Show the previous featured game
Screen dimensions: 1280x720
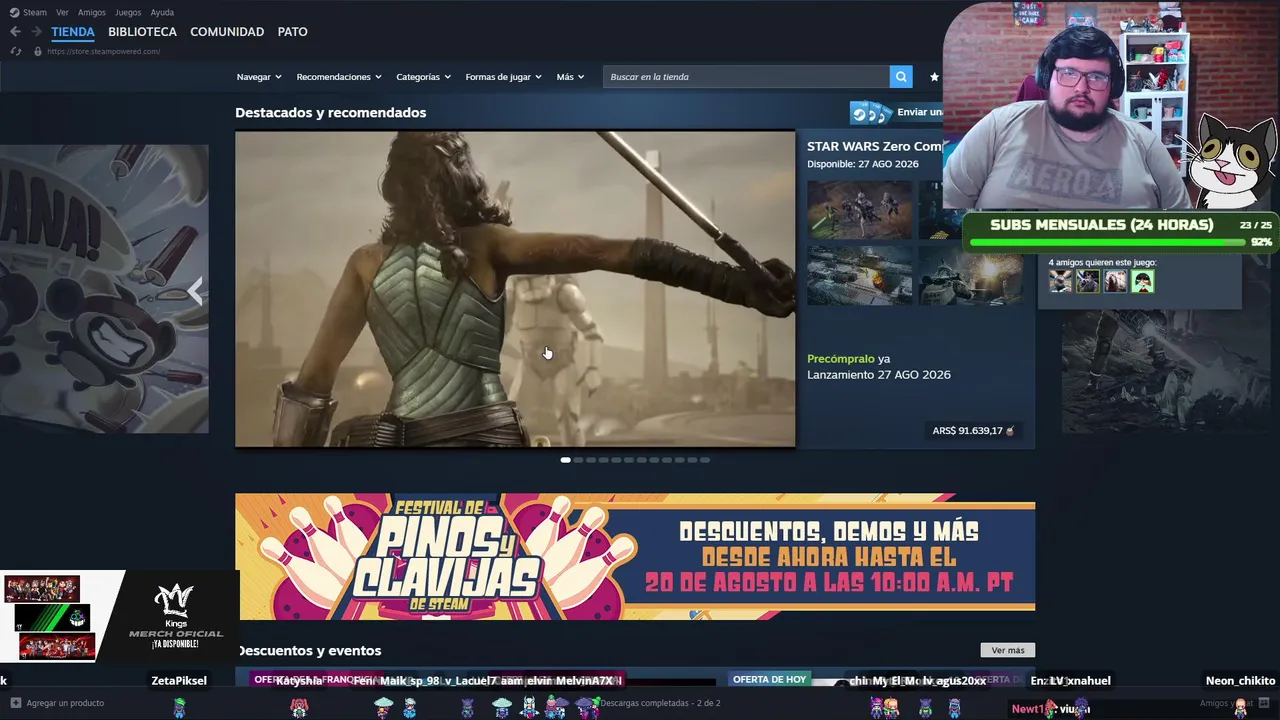click(195, 291)
